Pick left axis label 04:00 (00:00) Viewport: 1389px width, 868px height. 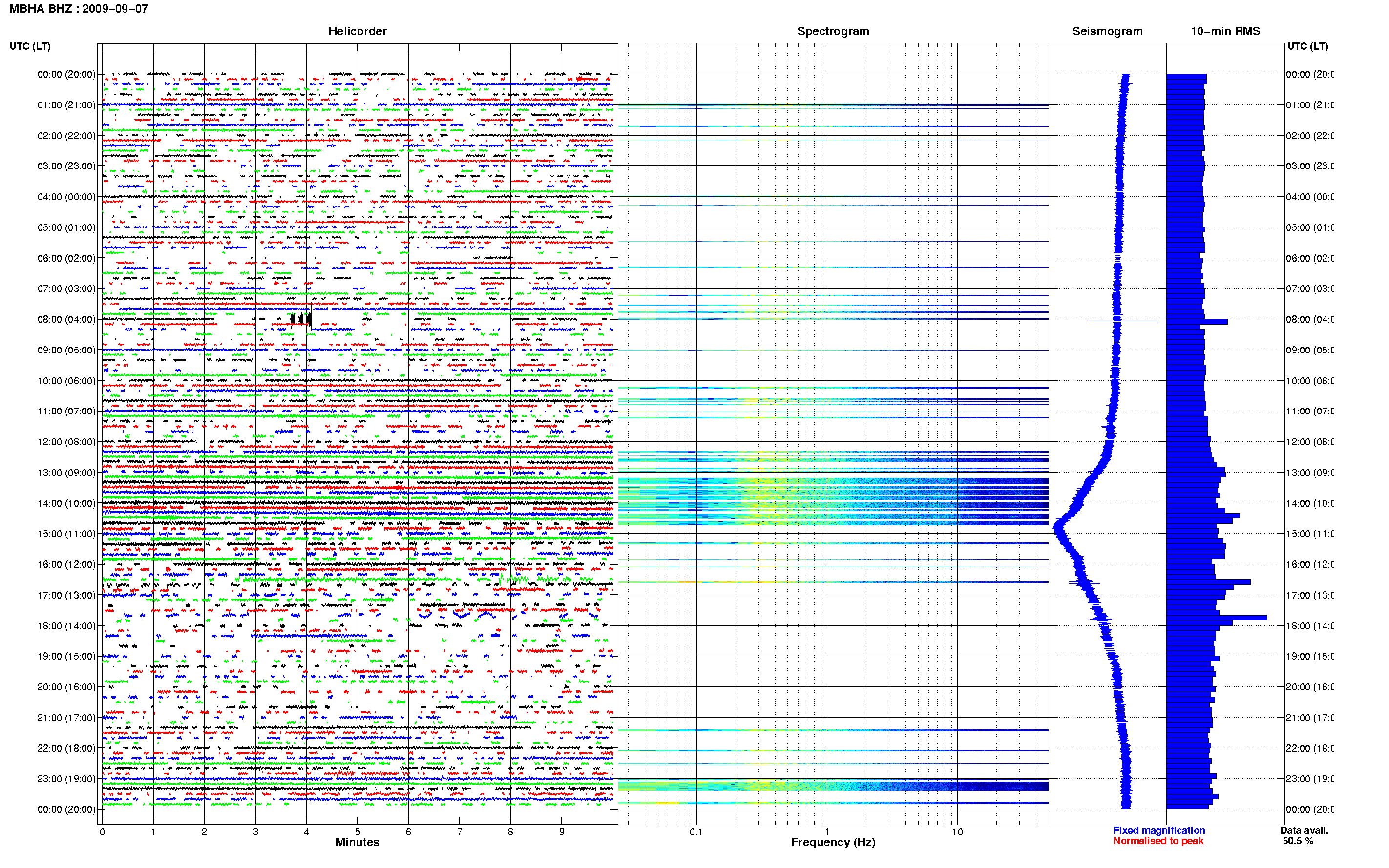pos(66,197)
